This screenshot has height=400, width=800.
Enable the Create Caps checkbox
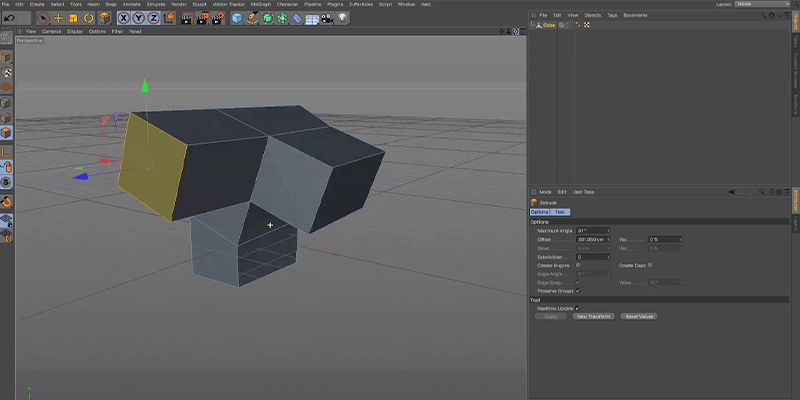(x=649, y=265)
